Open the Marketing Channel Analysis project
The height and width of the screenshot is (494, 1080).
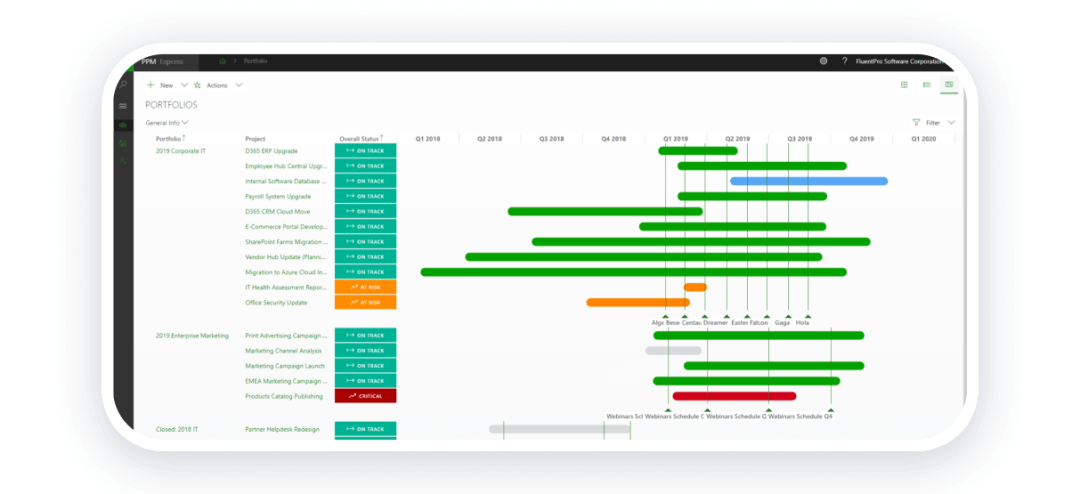[283, 351]
